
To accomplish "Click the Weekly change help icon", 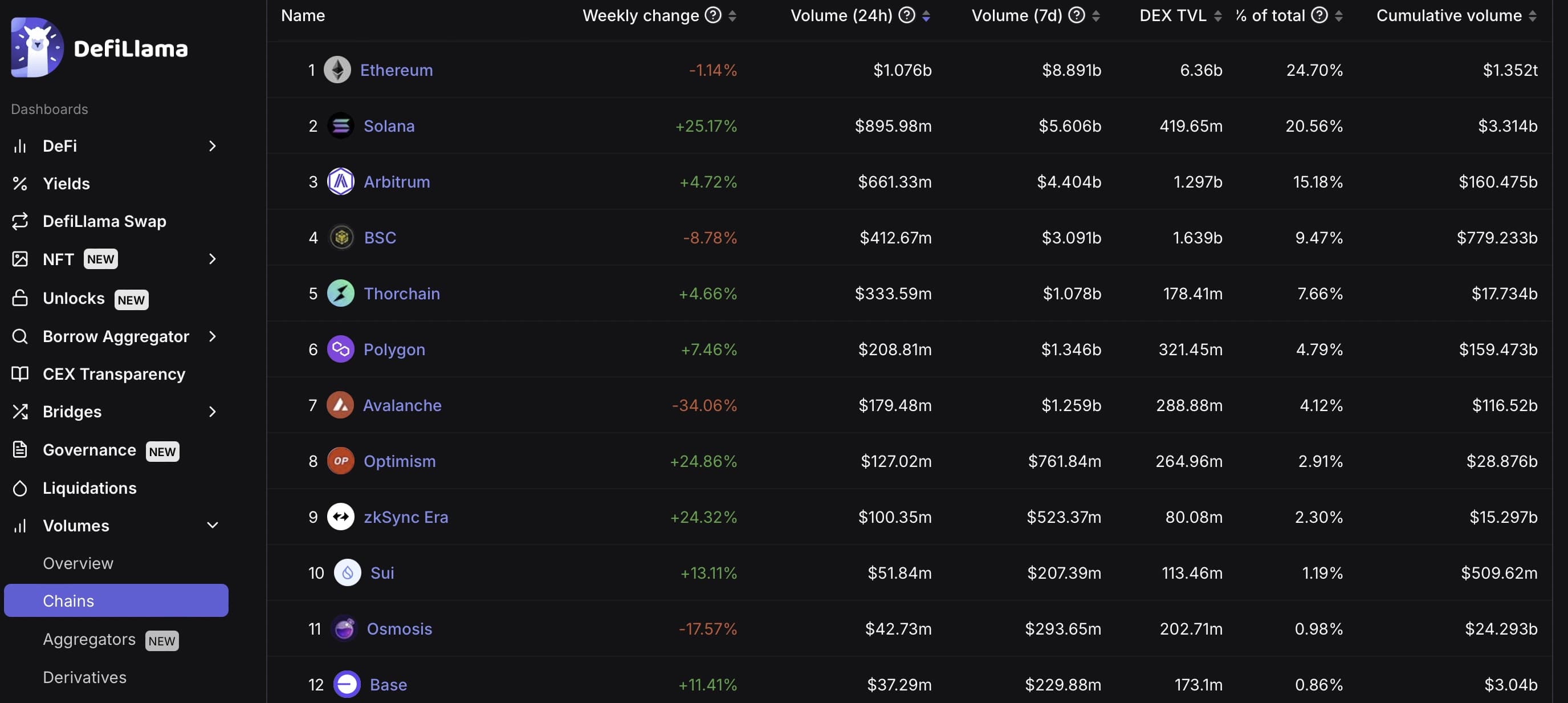I will tap(713, 15).
